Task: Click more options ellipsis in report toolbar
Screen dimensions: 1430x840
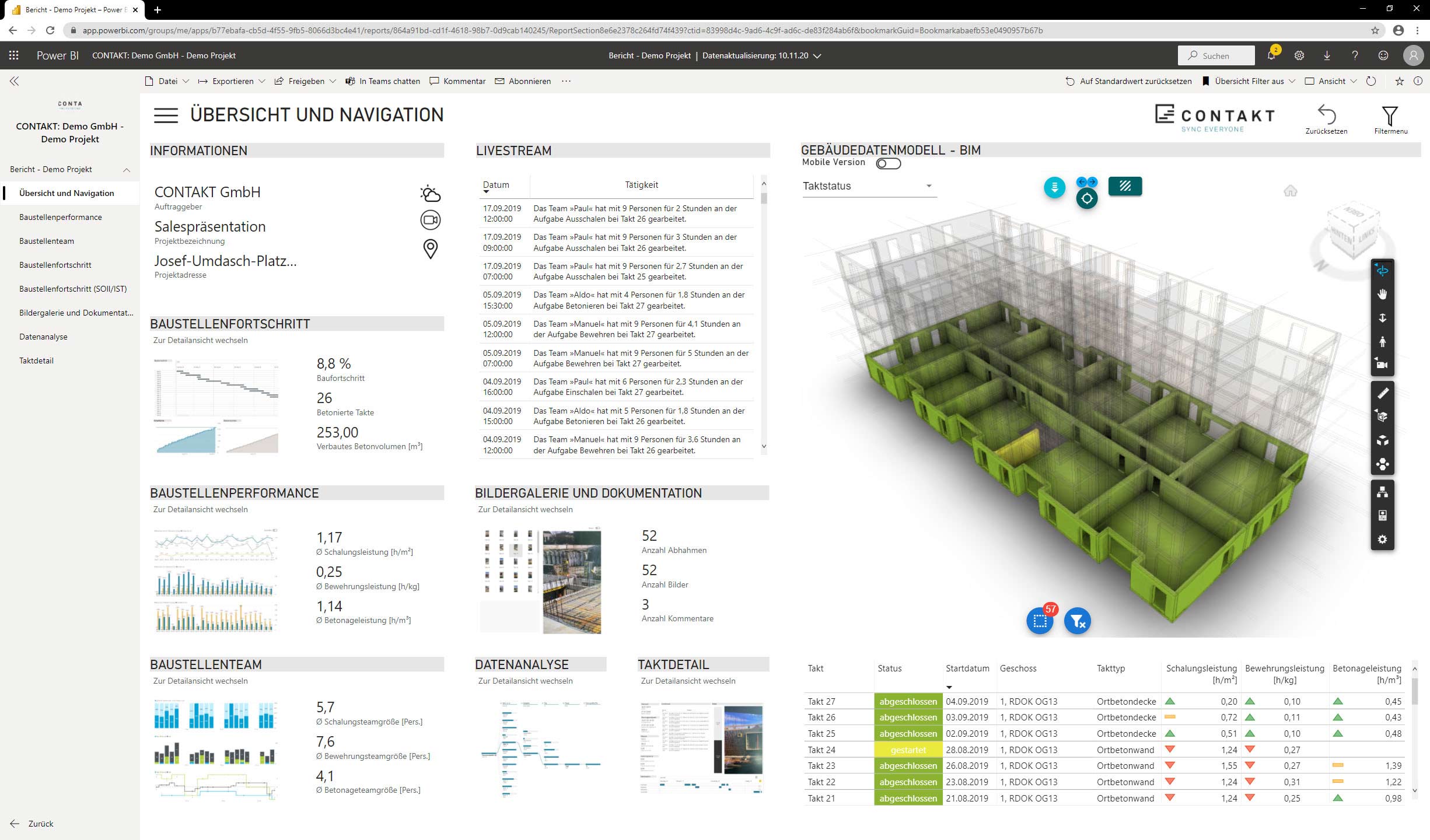Action: click(x=566, y=81)
